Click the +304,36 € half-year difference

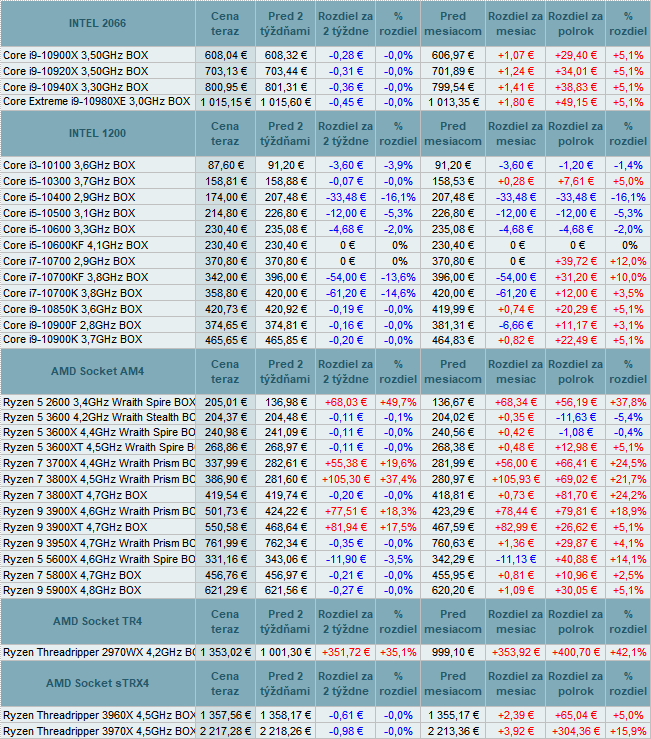point(576,732)
